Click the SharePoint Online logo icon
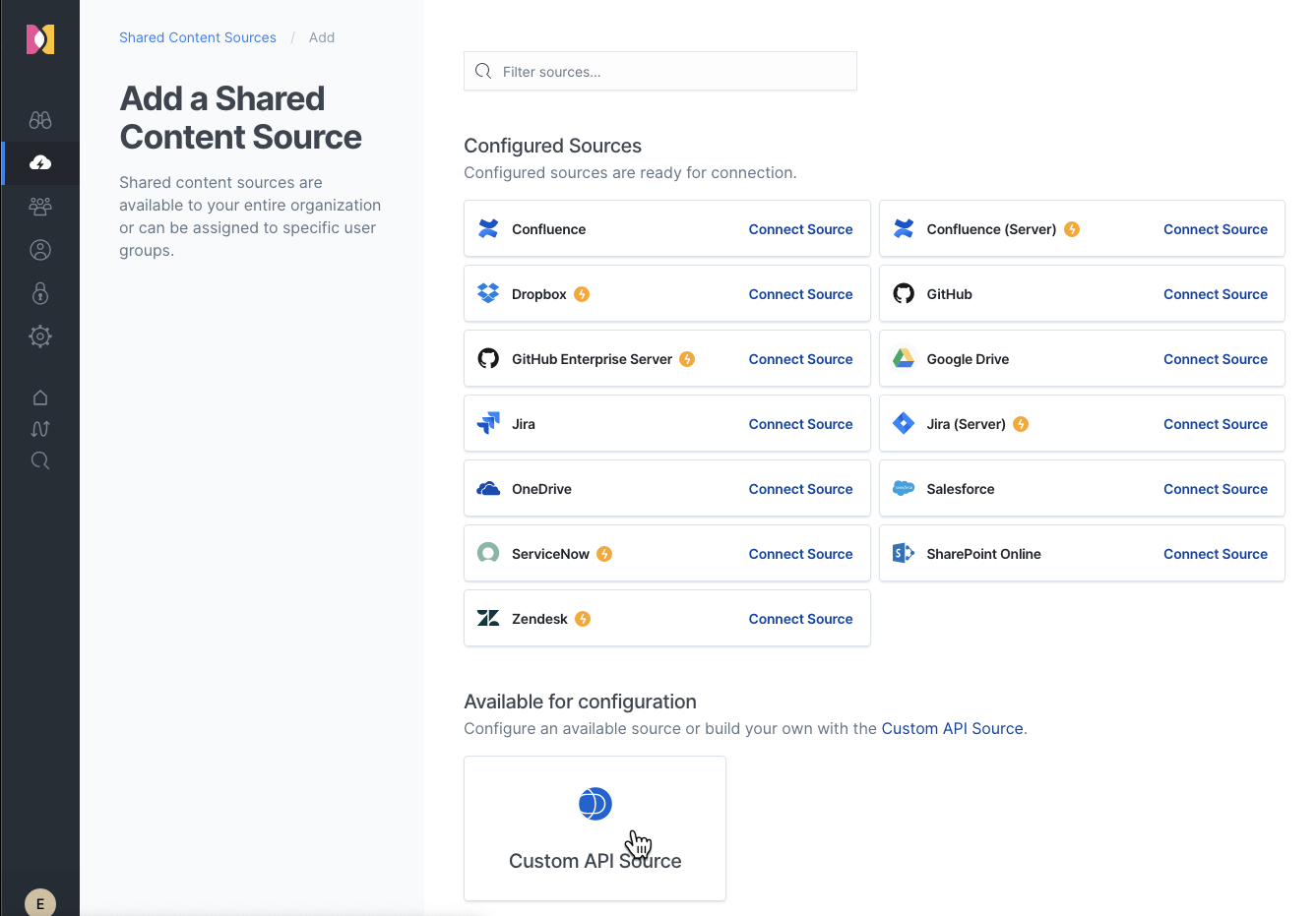1316x916 pixels. click(904, 553)
